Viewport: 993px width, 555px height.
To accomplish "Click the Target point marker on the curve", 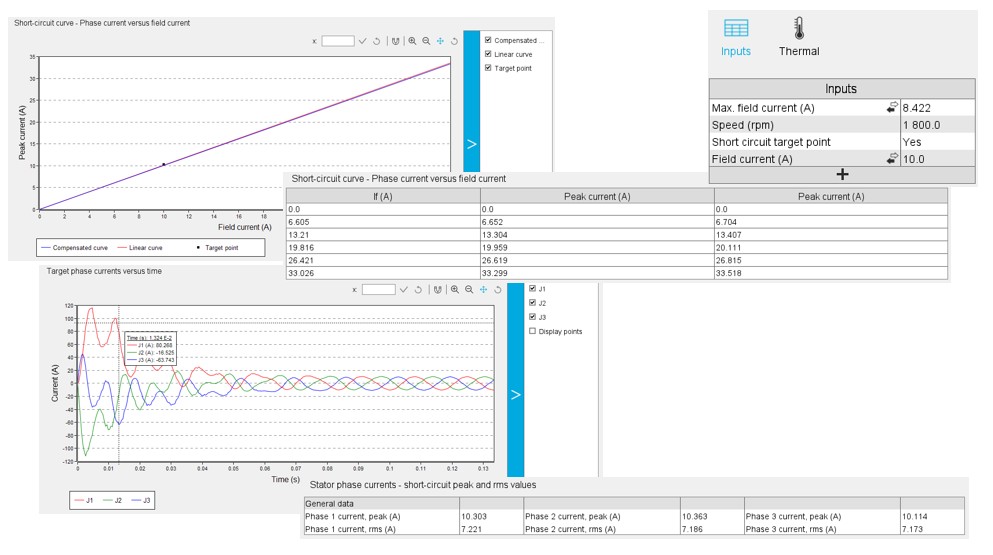I will 164,164.
